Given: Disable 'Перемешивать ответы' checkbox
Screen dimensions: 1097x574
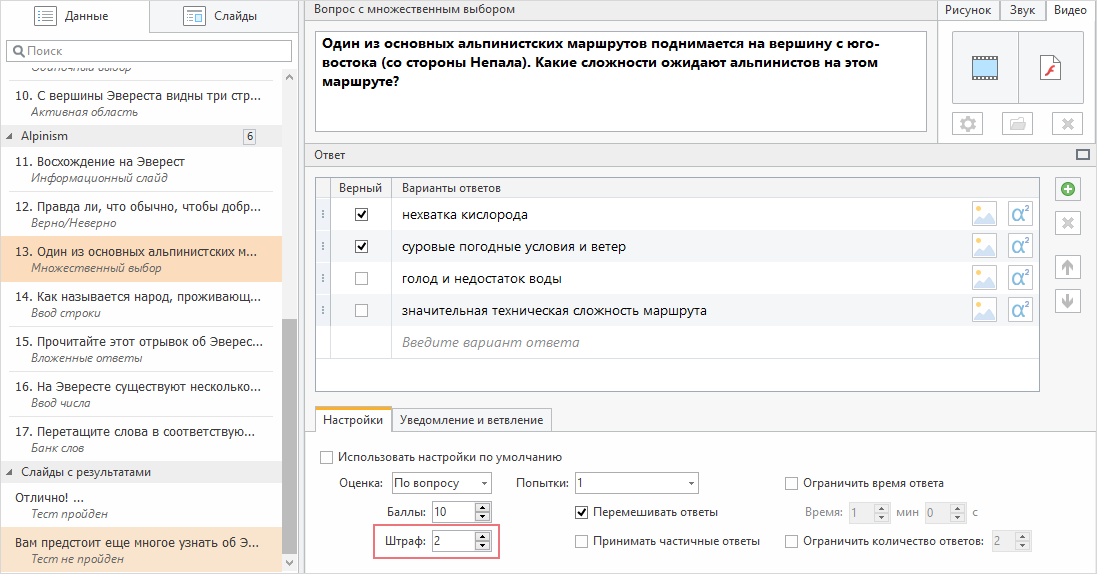Looking at the screenshot, I should coord(581,512).
